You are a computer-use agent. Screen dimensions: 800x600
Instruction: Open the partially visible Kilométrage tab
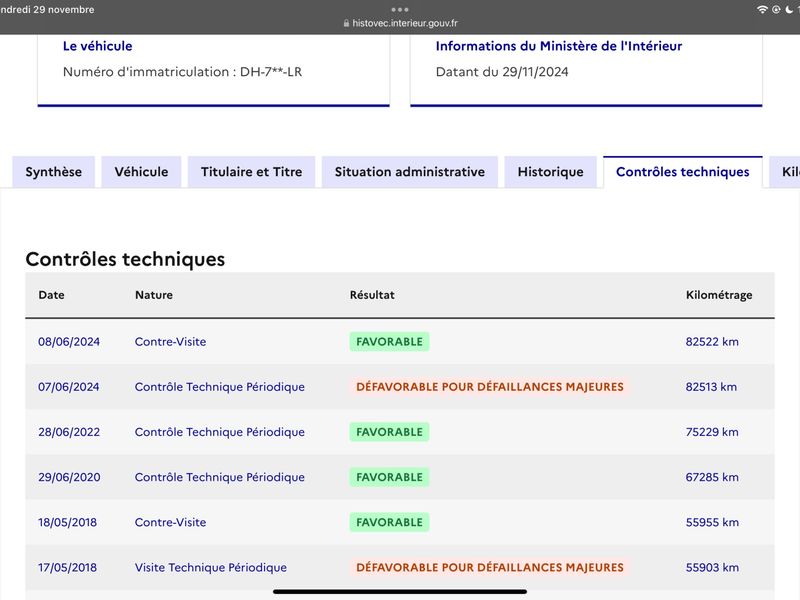(787, 172)
